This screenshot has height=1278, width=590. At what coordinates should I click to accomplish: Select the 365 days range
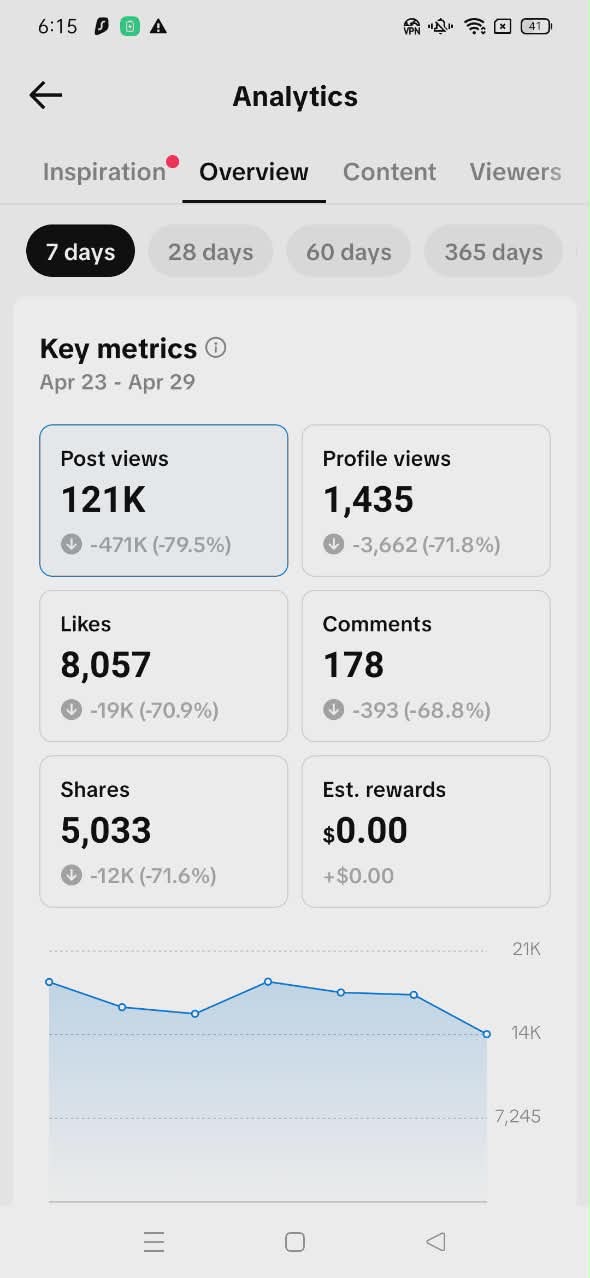(494, 251)
